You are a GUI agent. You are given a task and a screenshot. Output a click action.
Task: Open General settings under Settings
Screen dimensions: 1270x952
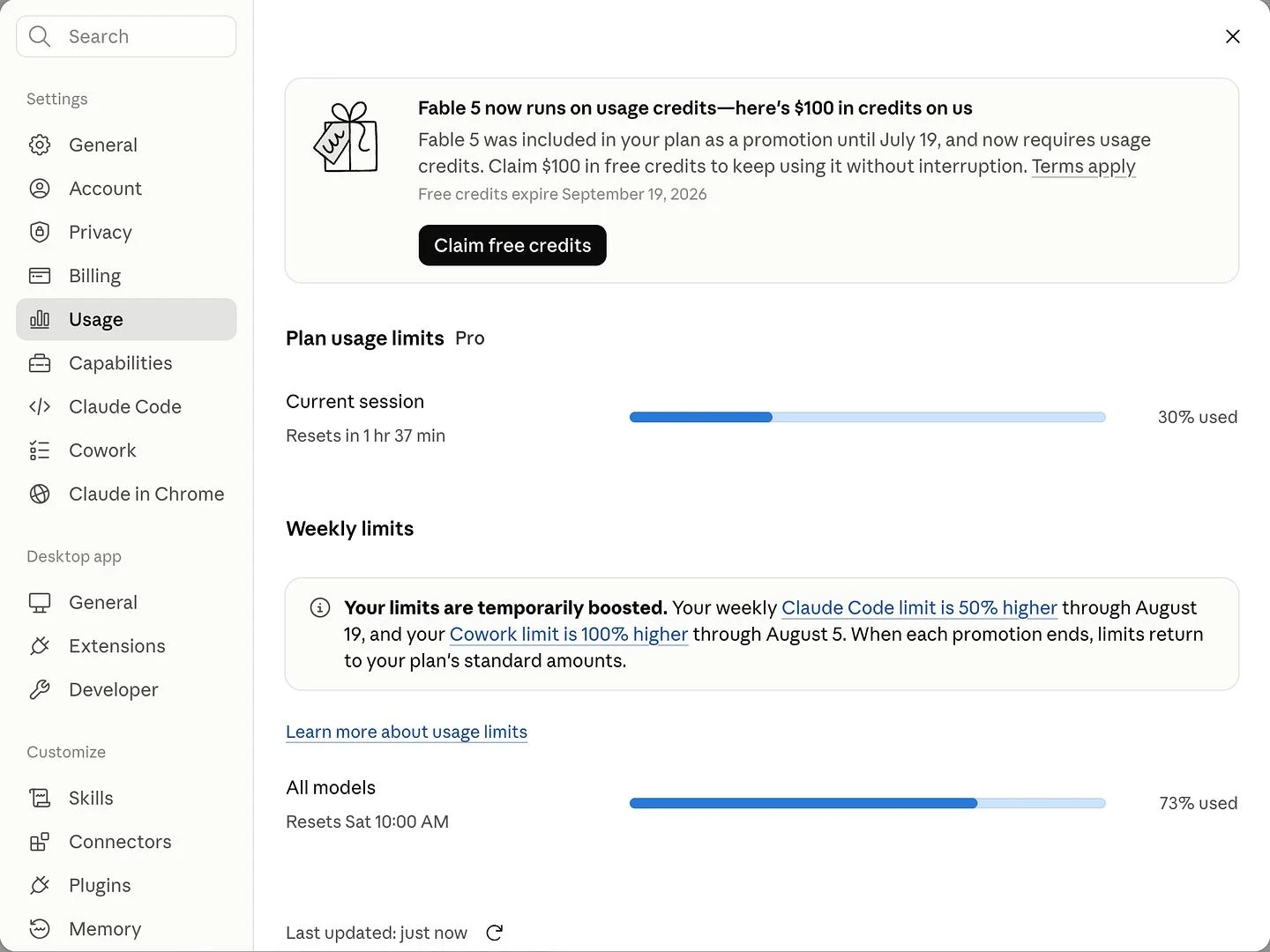[126, 145]
